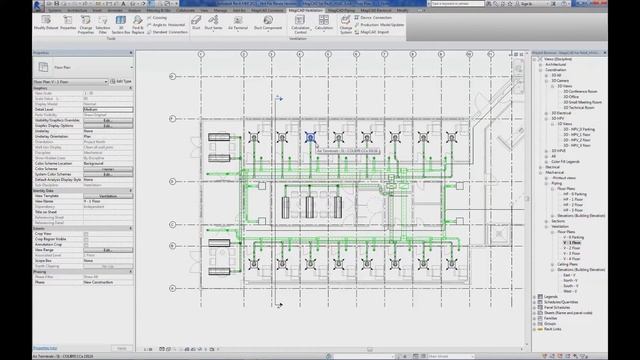This screenshot has height=360, width=640.
Task: Click the View Name field
Action: pyautogui.click(x=108, y=201)
